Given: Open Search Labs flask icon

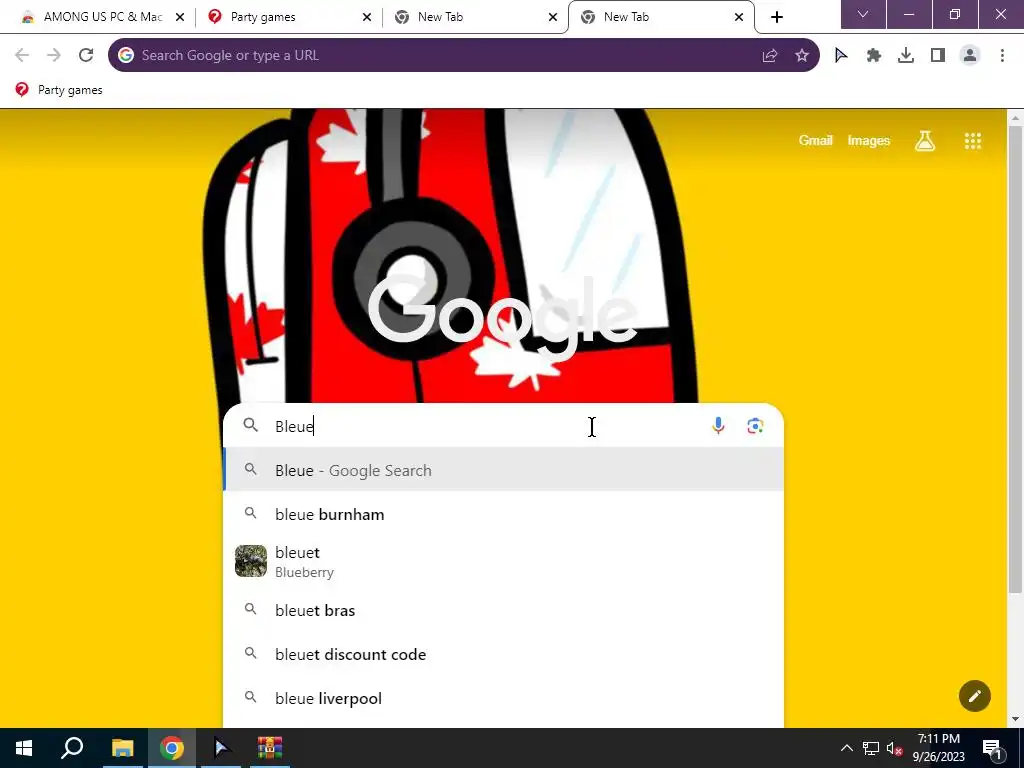Looking at the screenshot, I should click(x=925, y=140).
